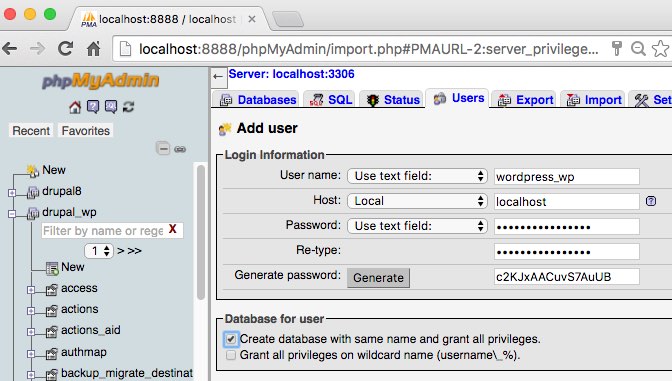Close the localhost:8888 browser tab

pyautogui.click(x=252, y=19)
